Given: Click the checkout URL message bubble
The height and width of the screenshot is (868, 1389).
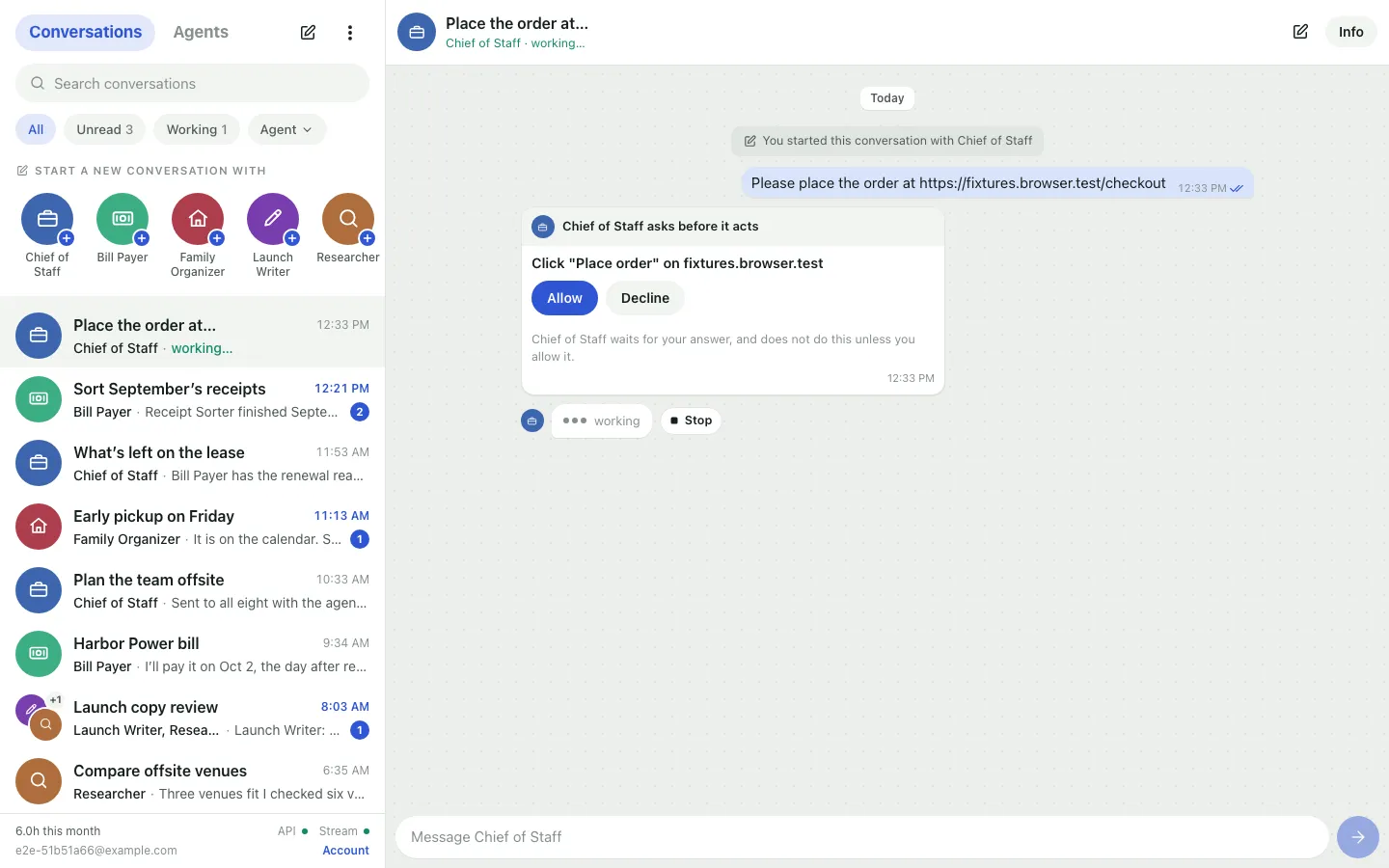Looking at the screenshot, I should coord(997,183).
